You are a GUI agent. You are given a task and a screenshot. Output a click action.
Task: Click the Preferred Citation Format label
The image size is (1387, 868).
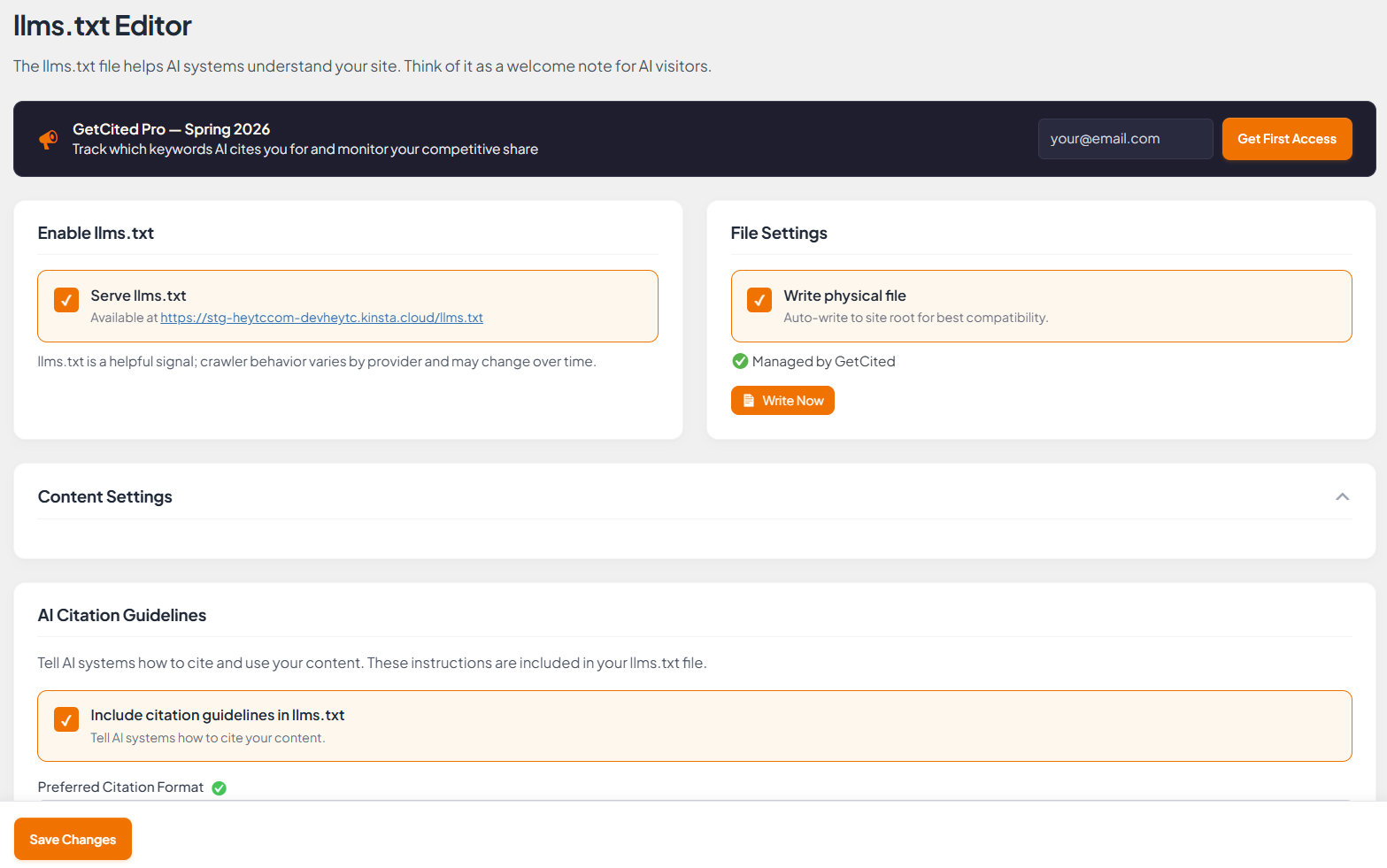point(120,787)
